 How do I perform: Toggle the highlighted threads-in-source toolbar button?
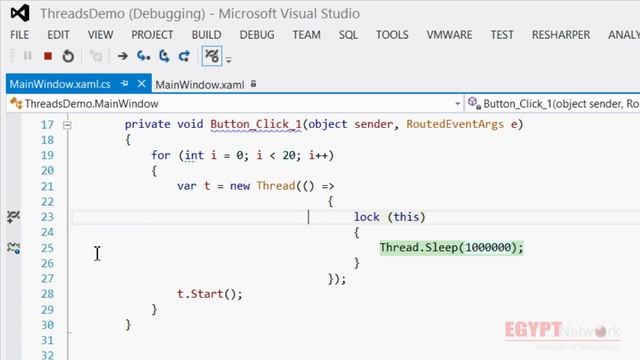pos(212,56)
